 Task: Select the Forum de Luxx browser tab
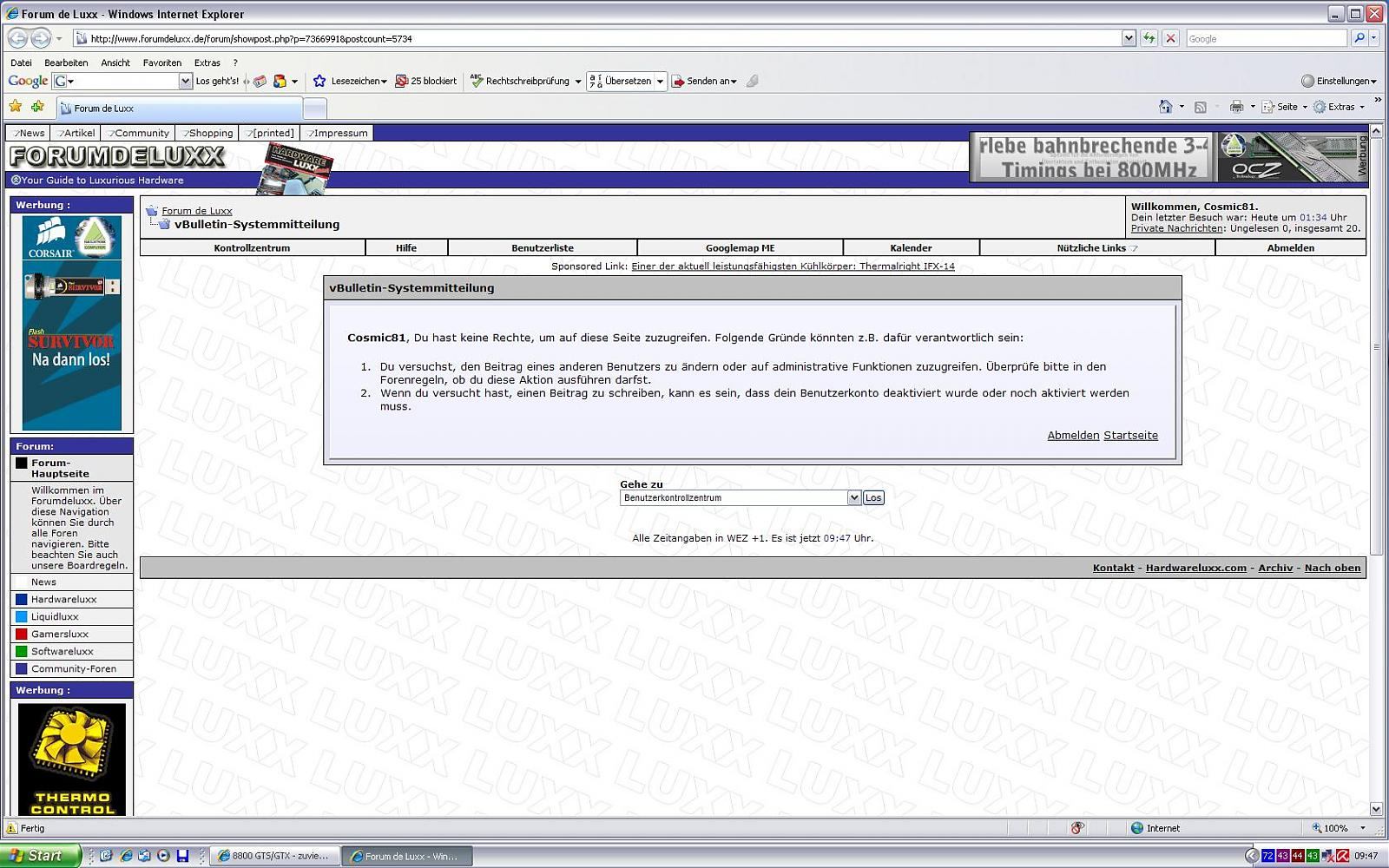[x=180, y=108]
